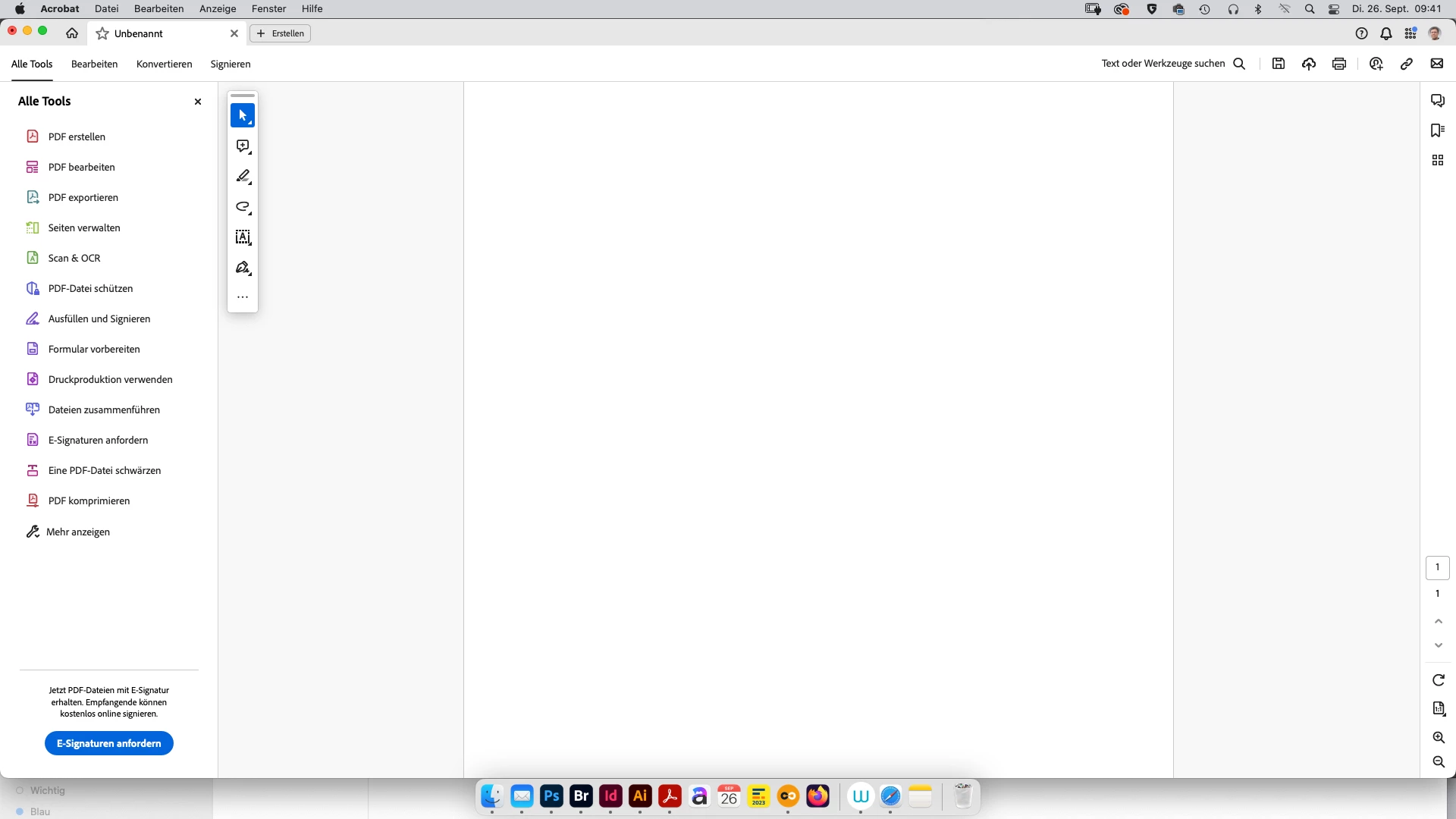1456x819 pixels.
Task: Select the text box tool
Action: point(243,237)
